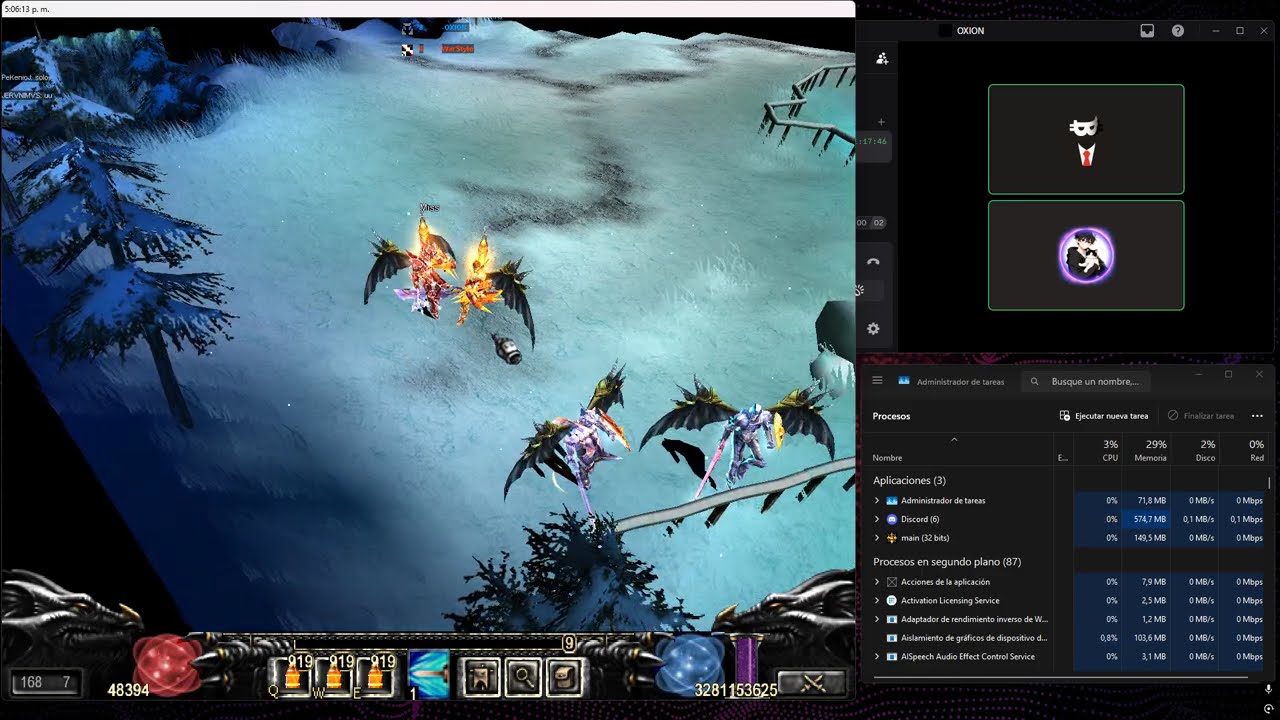Screen dimensions: 1280x720
Task: Click the Aplicaciones (3) group header
Action: (x=909, y=481)
